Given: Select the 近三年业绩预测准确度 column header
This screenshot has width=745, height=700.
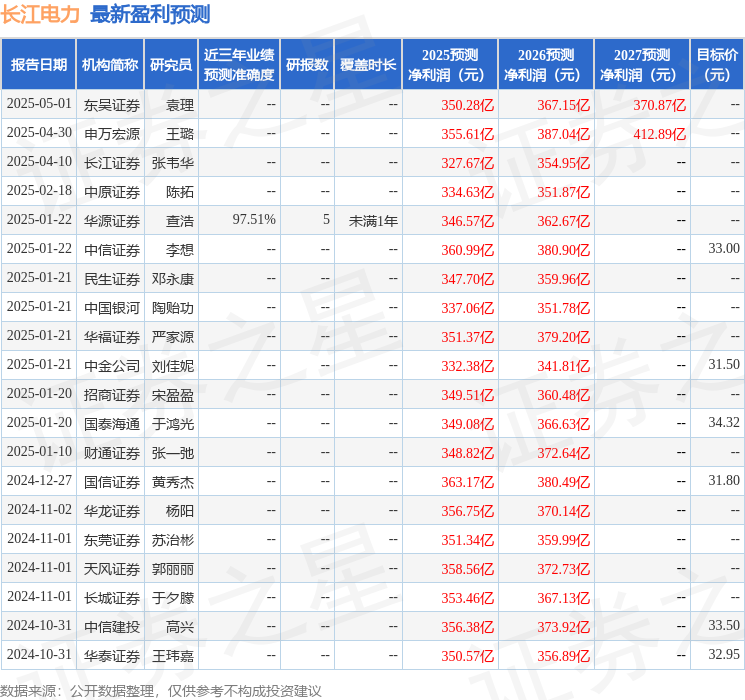Looking at the screenshot, I should (x=239, y=64).
